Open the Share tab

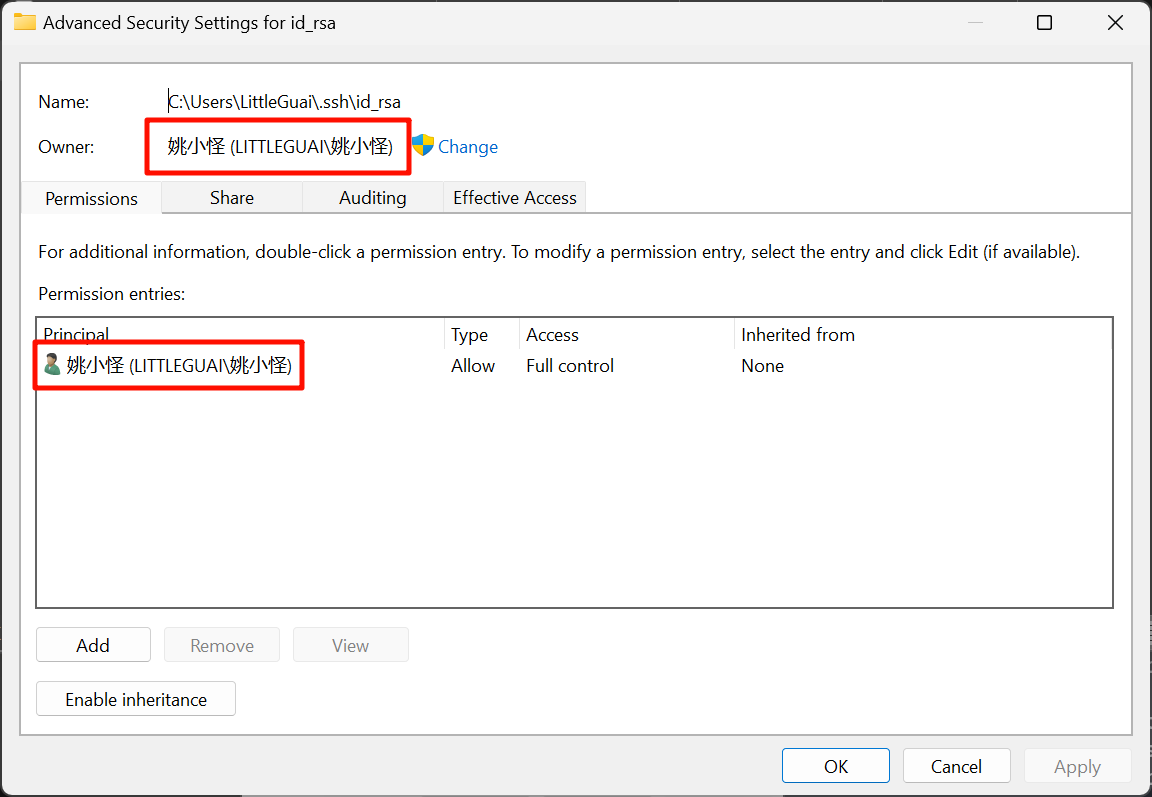tap(231, 198)
